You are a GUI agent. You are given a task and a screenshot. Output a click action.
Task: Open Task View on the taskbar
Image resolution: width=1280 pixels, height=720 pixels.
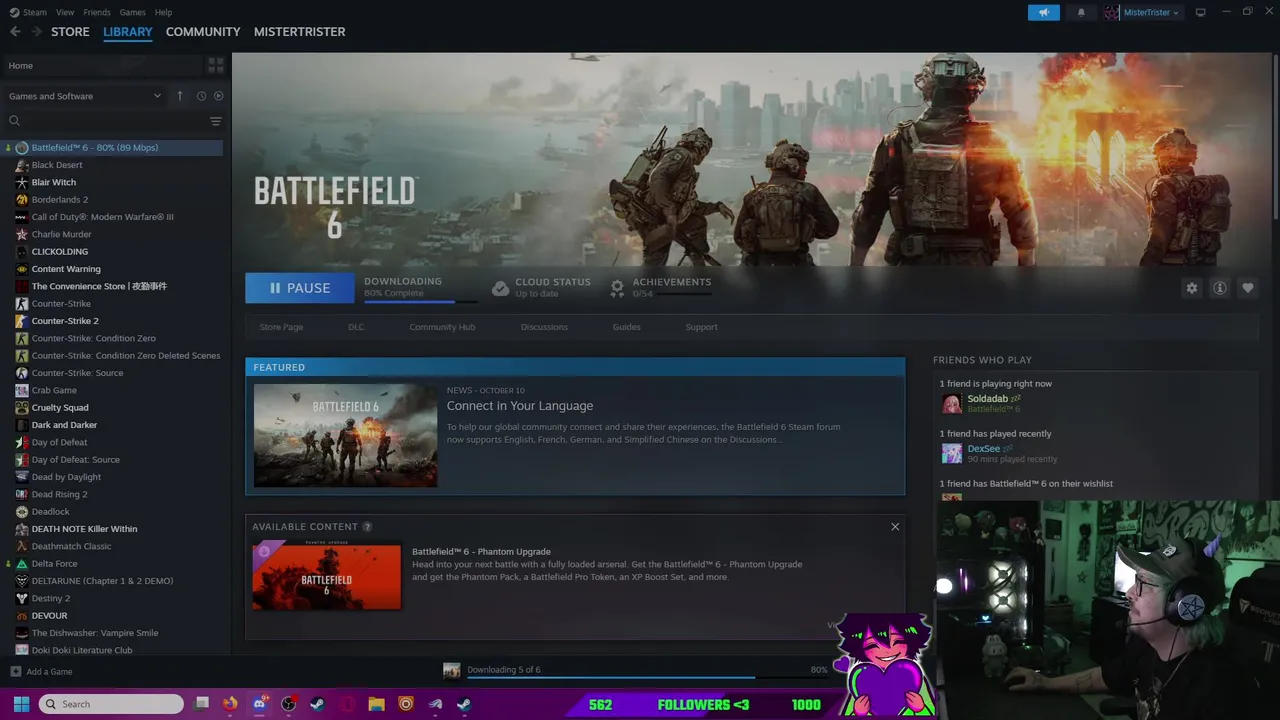click(x=201, y=704)
